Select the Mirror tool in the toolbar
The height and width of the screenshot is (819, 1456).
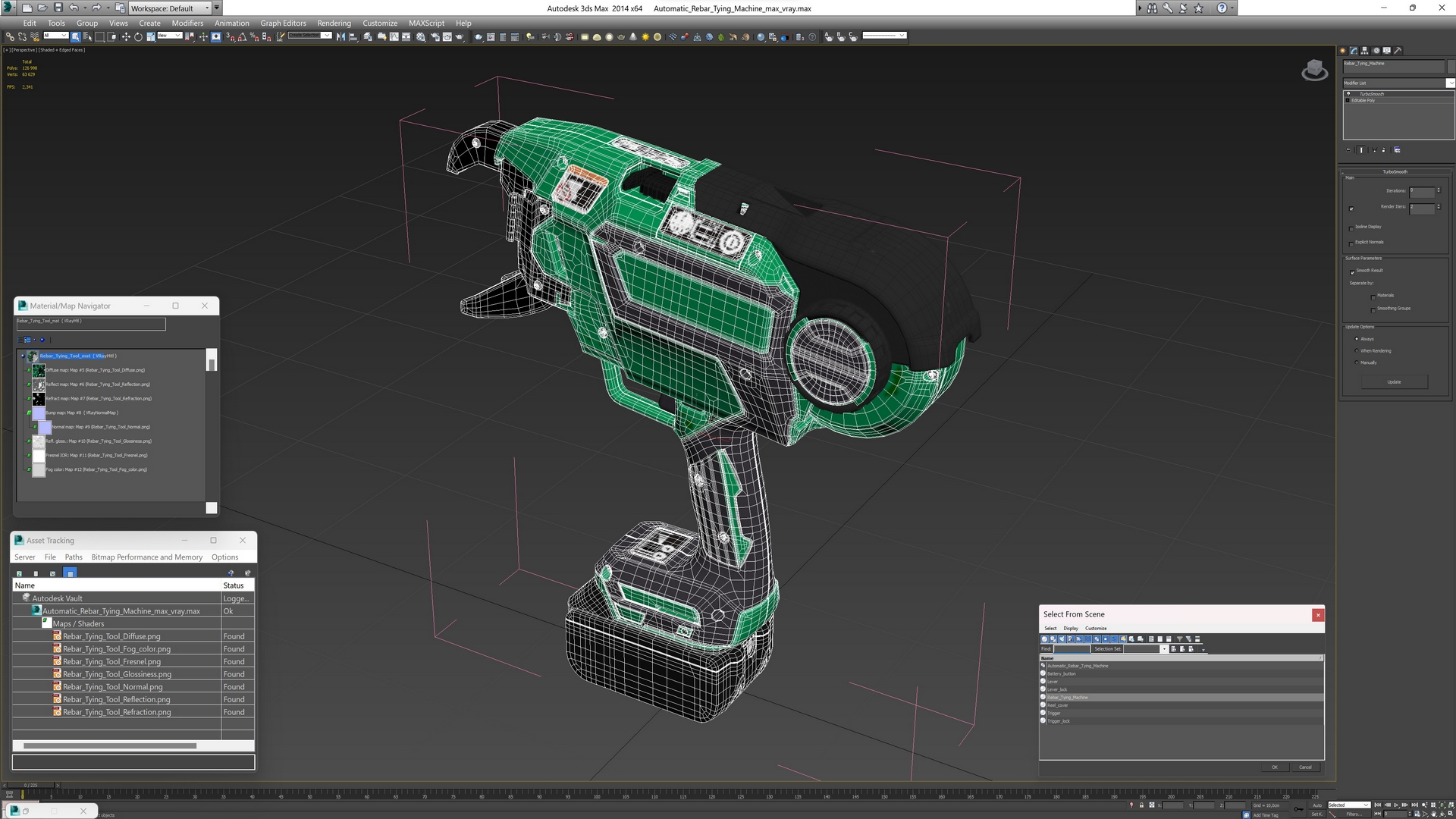(340, 36)
